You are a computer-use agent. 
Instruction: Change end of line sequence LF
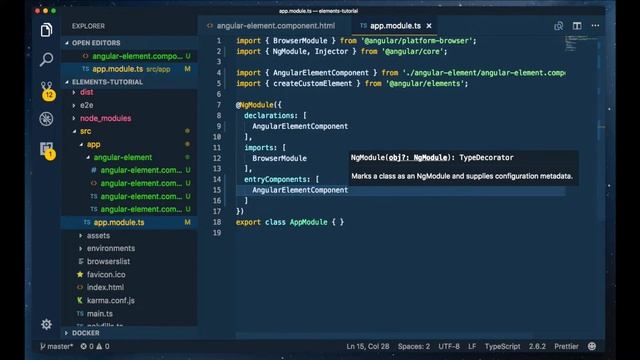point(472,346)
